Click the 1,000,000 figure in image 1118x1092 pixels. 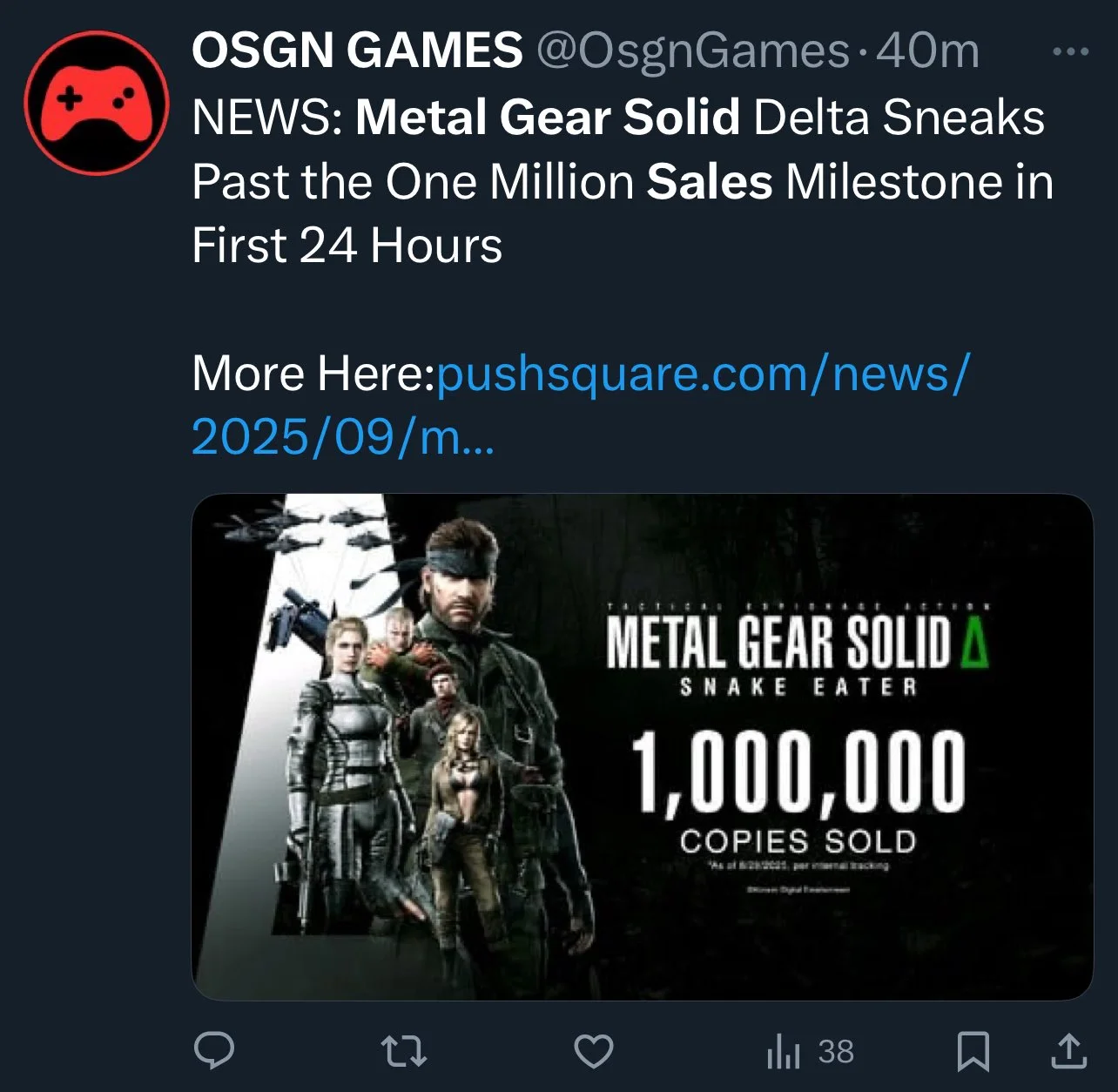point(798,772)
